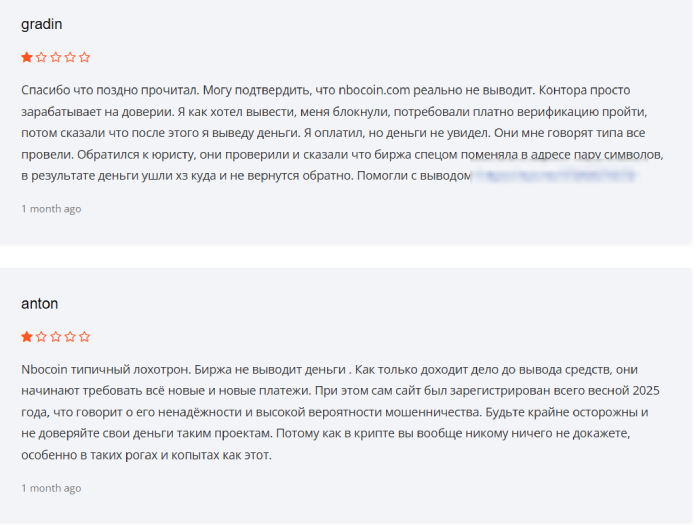Click anton's review text paragraph
The width and height of the screenshot is (700, 525).
point(341,412)
